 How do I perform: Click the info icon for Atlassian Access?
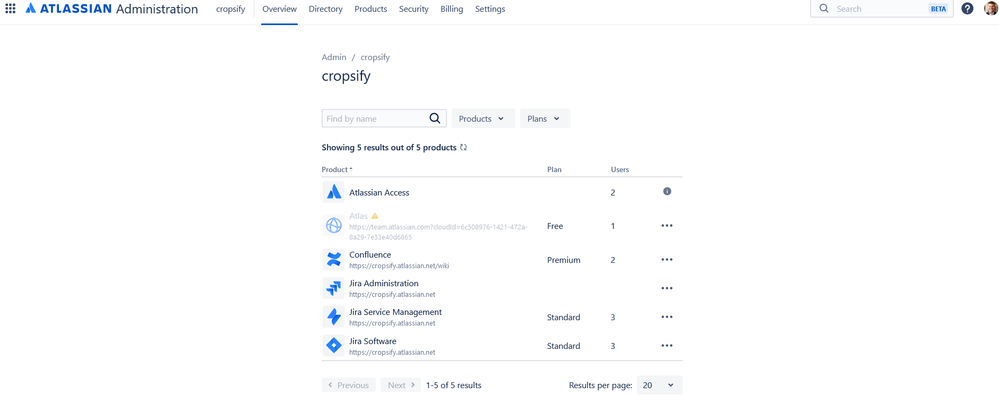coord(667,191)
